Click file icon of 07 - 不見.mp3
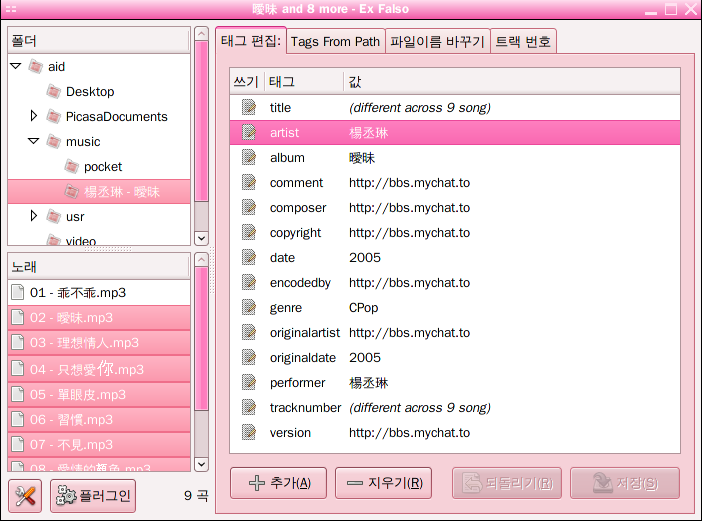702x521 pixels. (18, 444)
